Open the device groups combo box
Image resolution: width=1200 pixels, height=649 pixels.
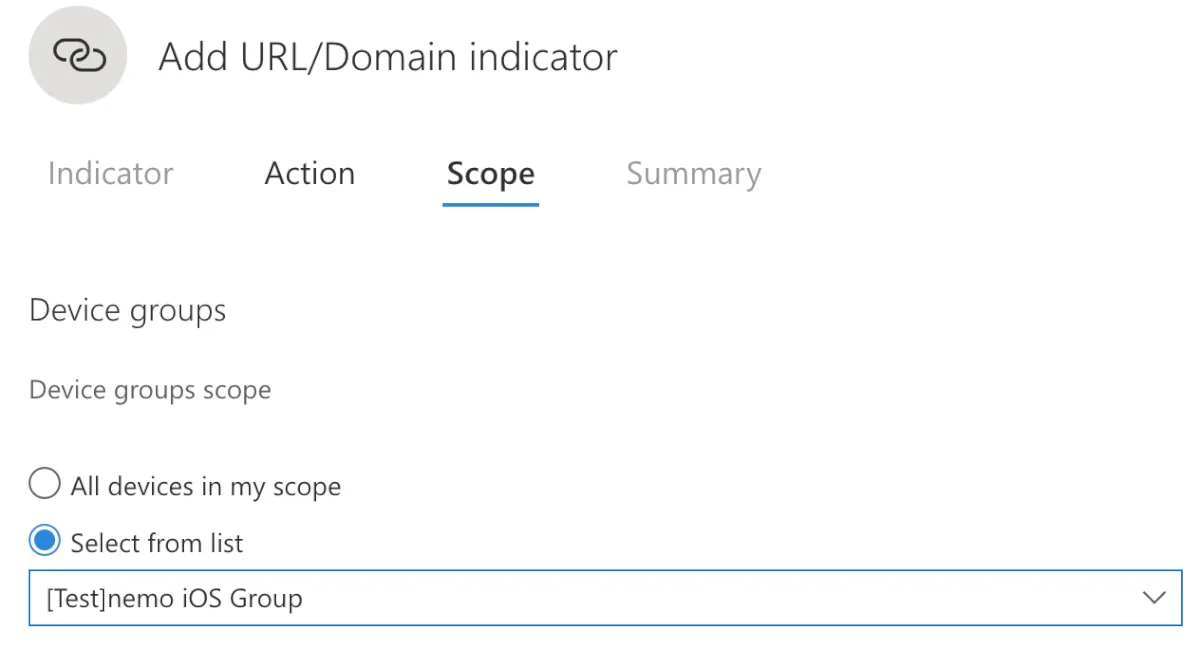[605, 598]
